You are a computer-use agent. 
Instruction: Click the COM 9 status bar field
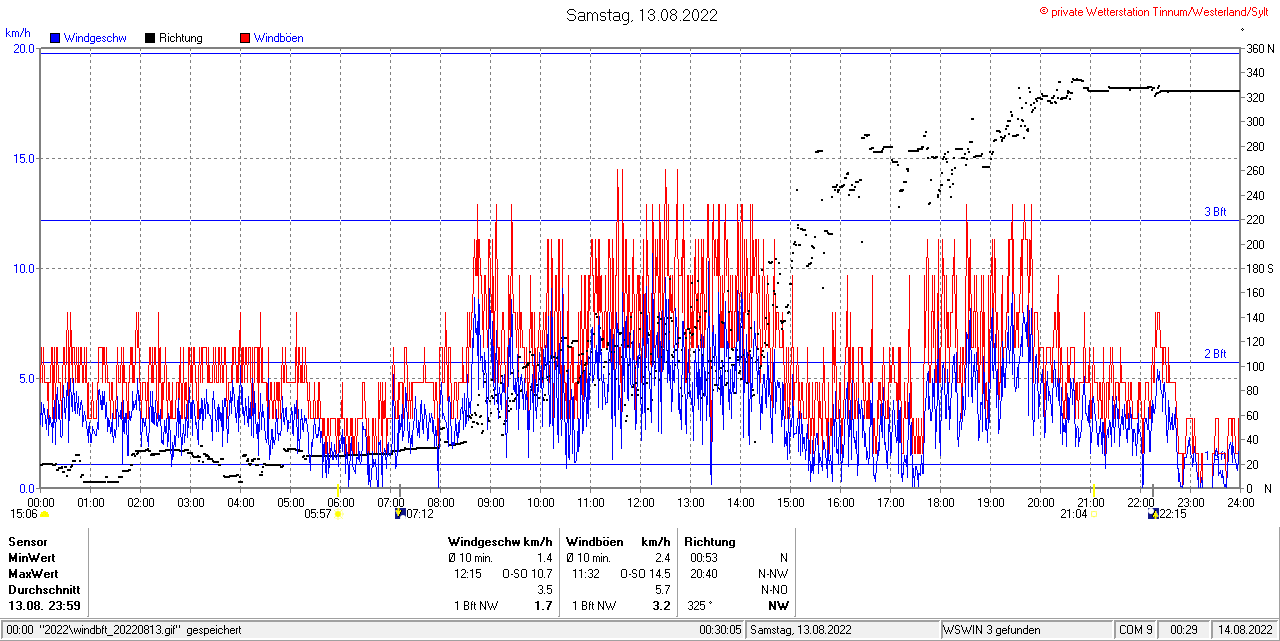click(1136, 630)
